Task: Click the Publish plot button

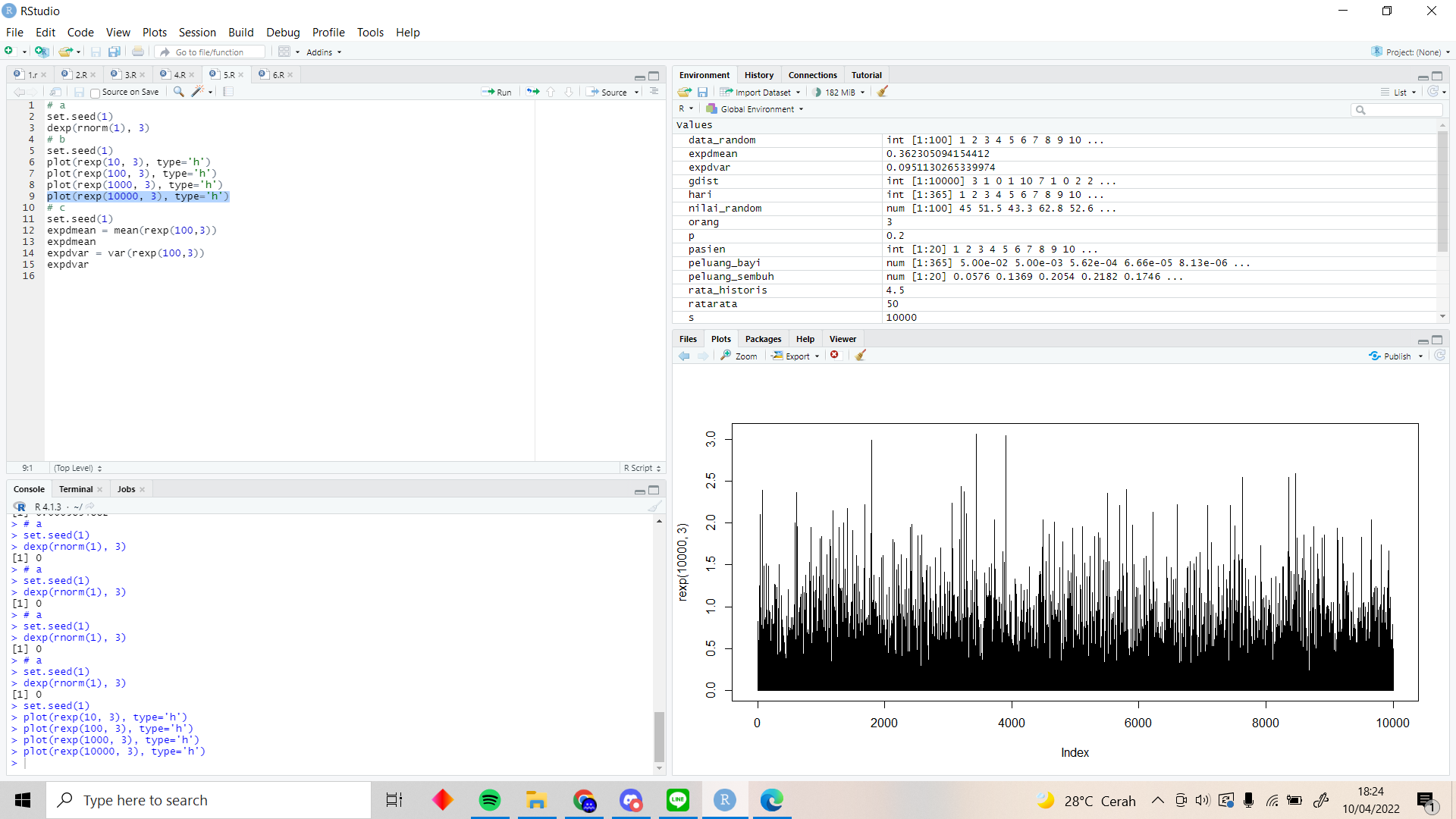Action: (1391, 356)
